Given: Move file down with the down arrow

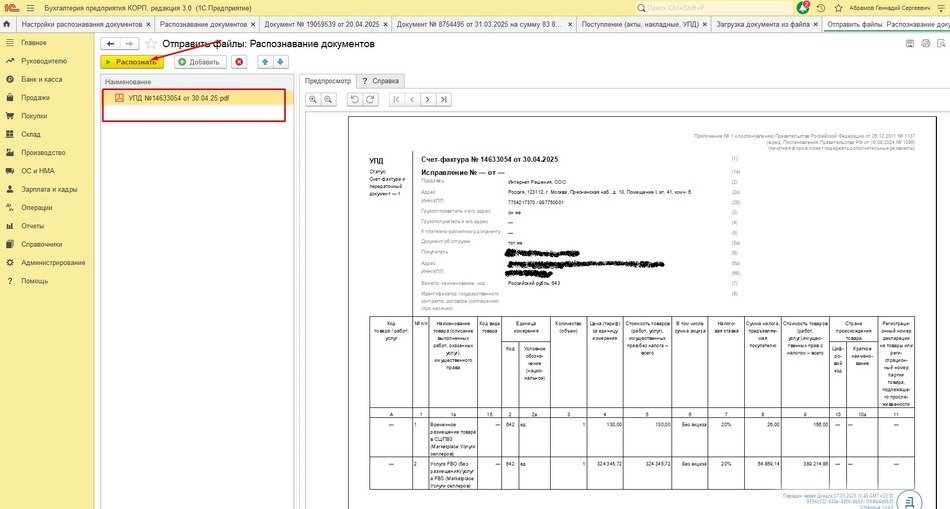Looking at the screenshot, I should click(279, 62).
